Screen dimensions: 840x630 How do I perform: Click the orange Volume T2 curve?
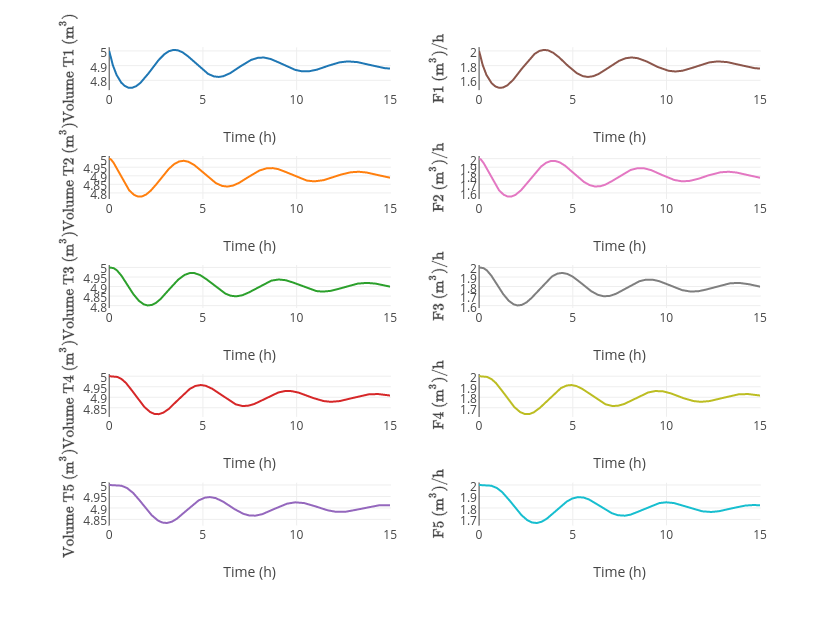pos(183,161)
